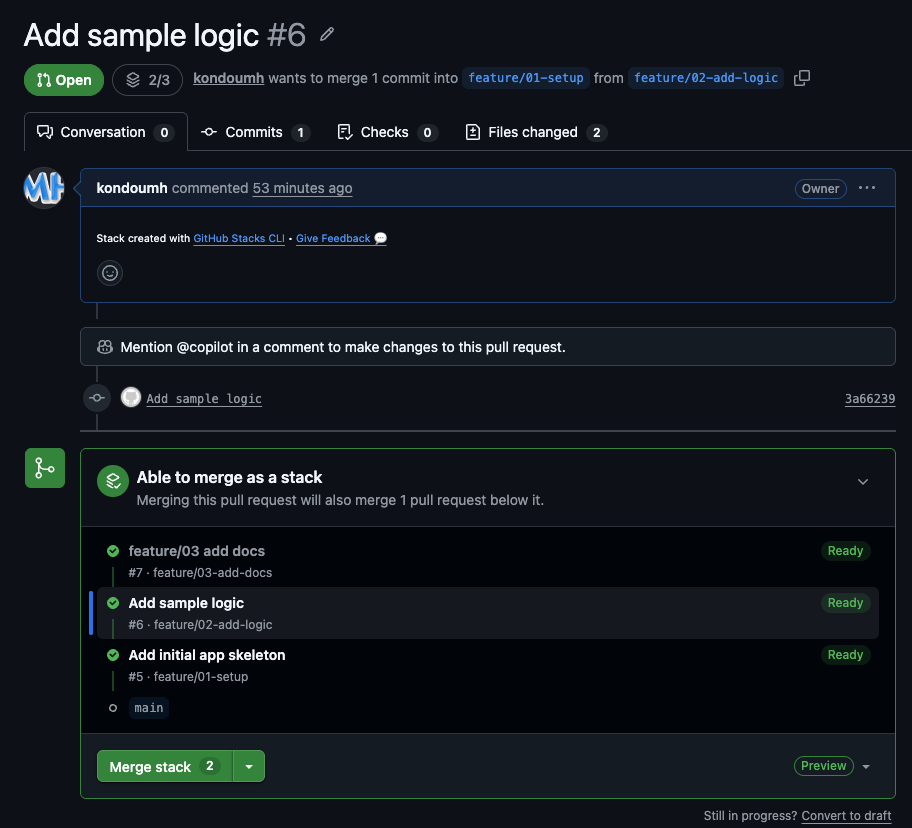
Task: Copy the head branch name with copy icon
Action: click(802, 78)
